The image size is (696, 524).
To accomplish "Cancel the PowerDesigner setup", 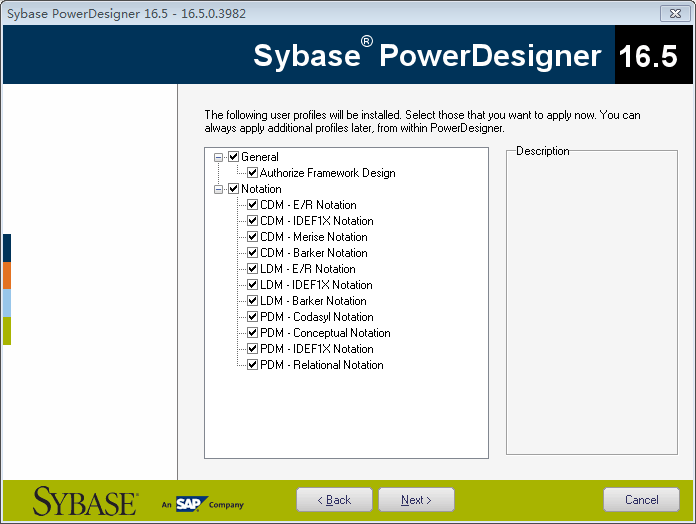I will (x=641, y=500).
